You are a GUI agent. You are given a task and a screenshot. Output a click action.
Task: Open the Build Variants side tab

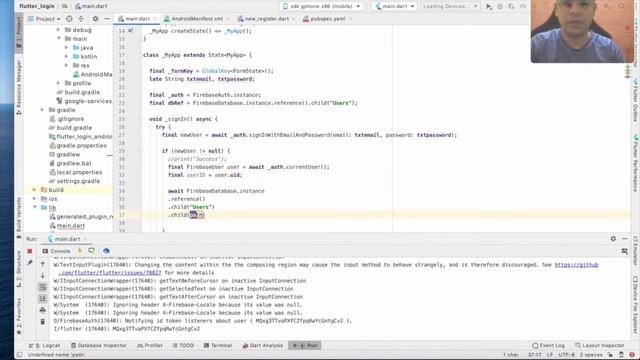click(x=19, y=218)
